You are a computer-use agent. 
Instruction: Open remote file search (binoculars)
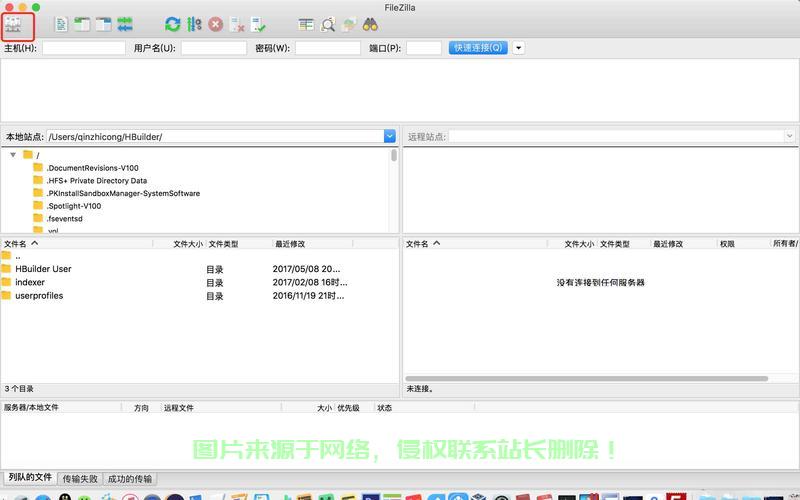click(x=370, y=24)
